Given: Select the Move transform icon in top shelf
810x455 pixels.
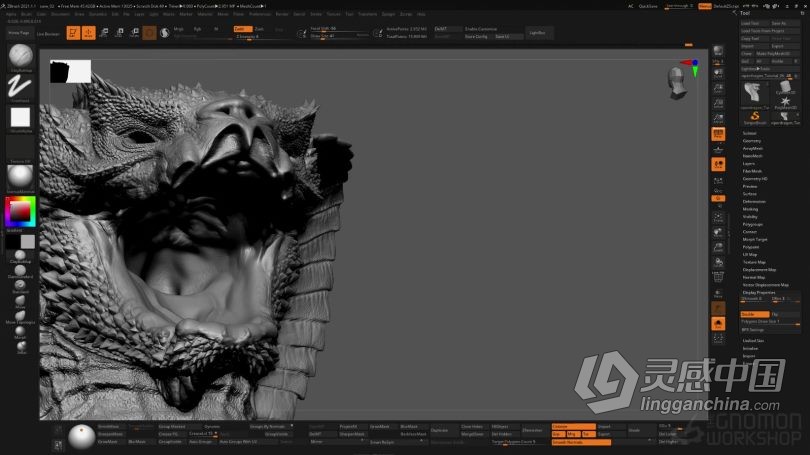Looking at the screenshot, I should coord(103,33).
